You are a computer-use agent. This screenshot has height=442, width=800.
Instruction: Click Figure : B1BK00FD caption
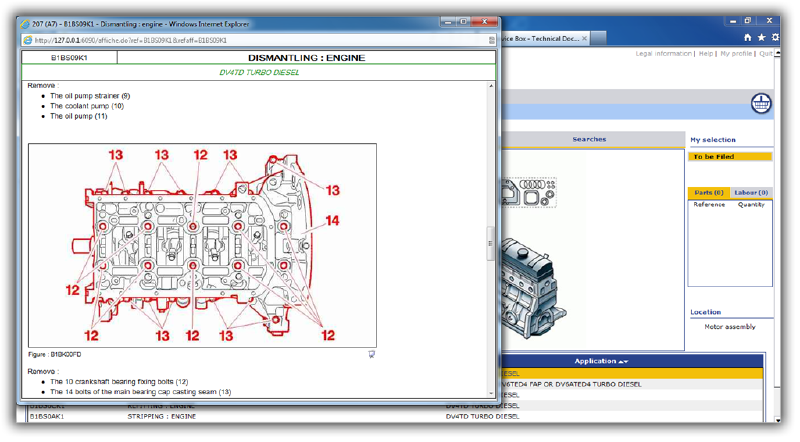(55, 354)
